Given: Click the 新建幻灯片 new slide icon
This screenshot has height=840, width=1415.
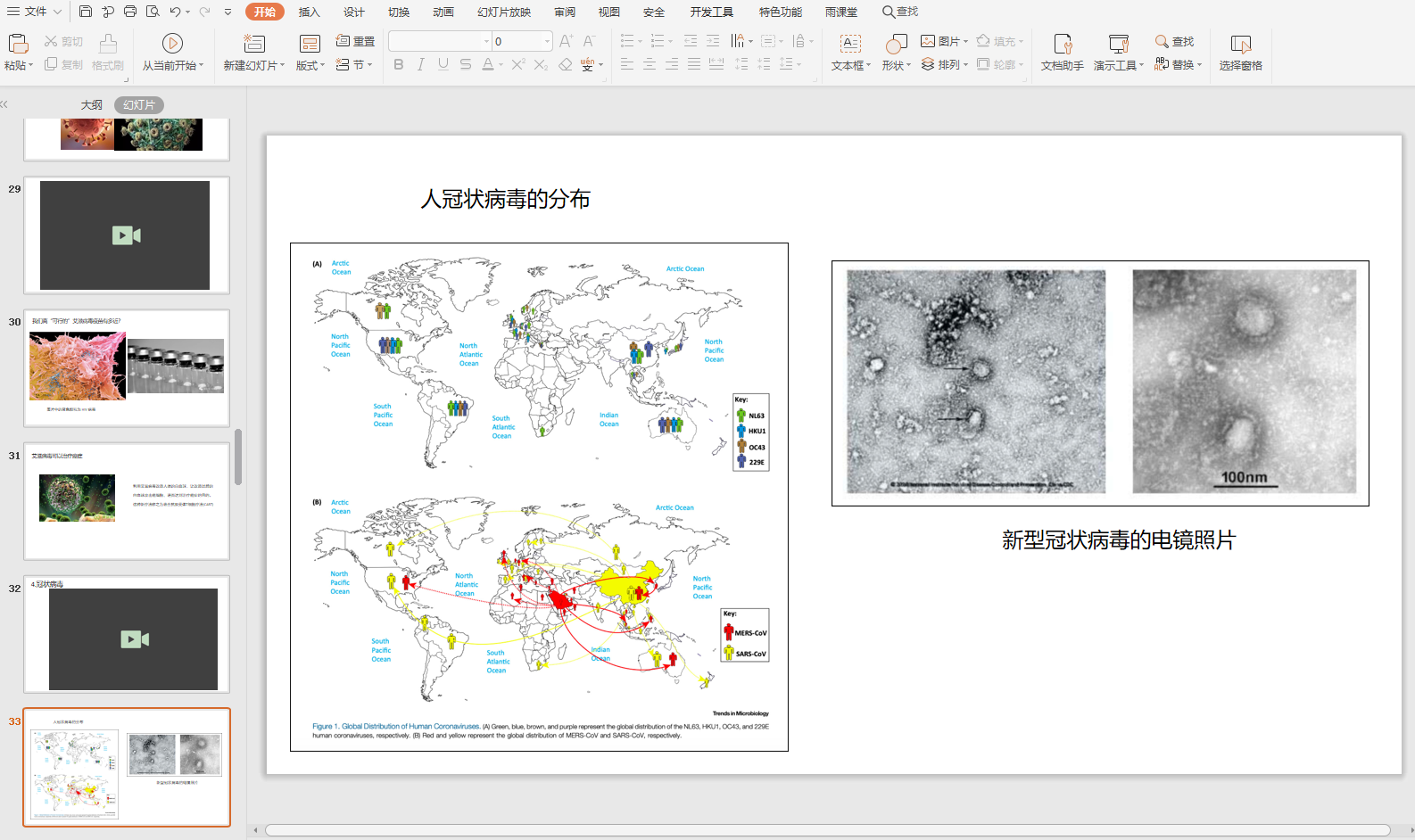Looking at the screenshot, I should click(254, 43).
